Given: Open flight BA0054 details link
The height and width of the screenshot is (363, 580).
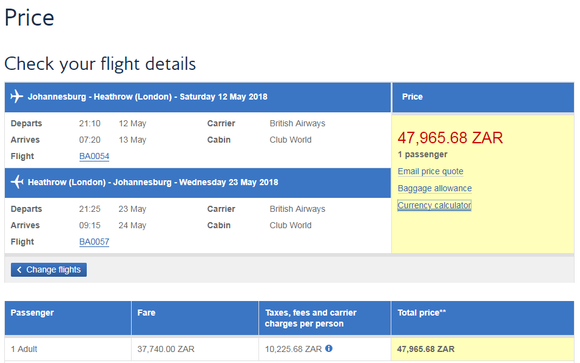Looking at the screenshot, I should point(94,156).
